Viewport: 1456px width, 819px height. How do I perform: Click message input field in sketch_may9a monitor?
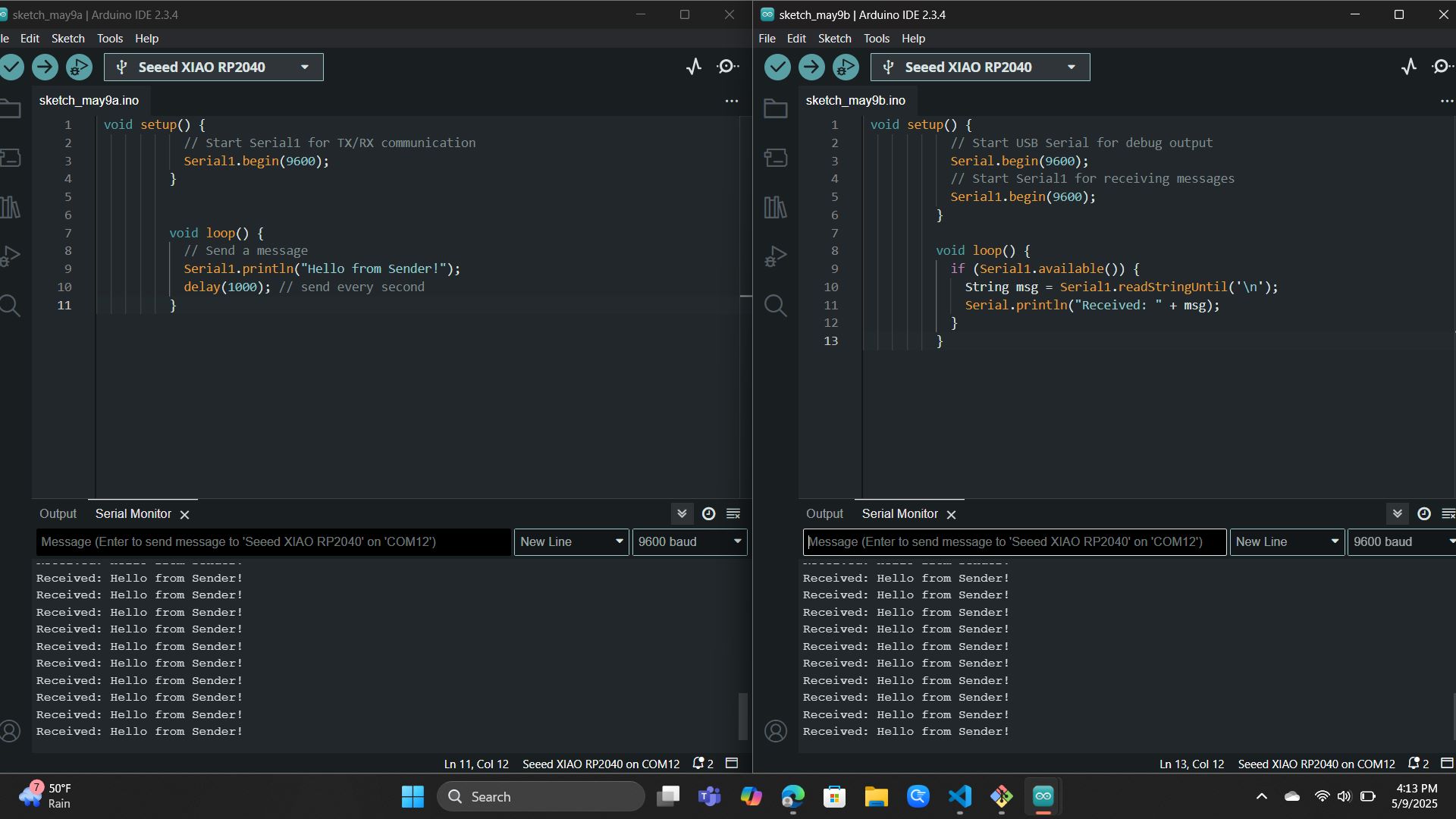(273, 541)
